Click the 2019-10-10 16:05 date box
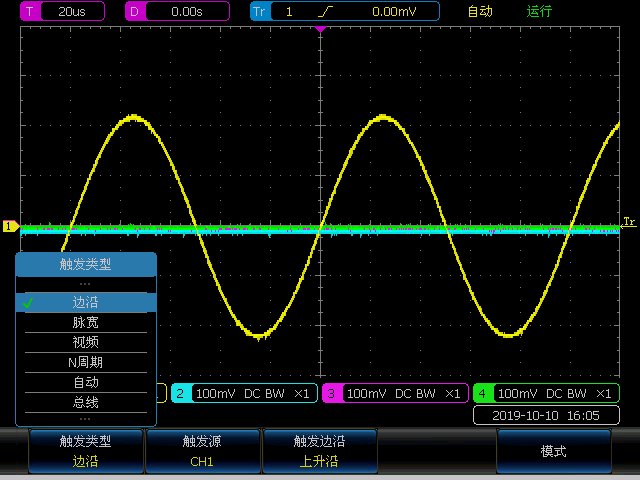The image size is (640, 480). tap(544, 415)
